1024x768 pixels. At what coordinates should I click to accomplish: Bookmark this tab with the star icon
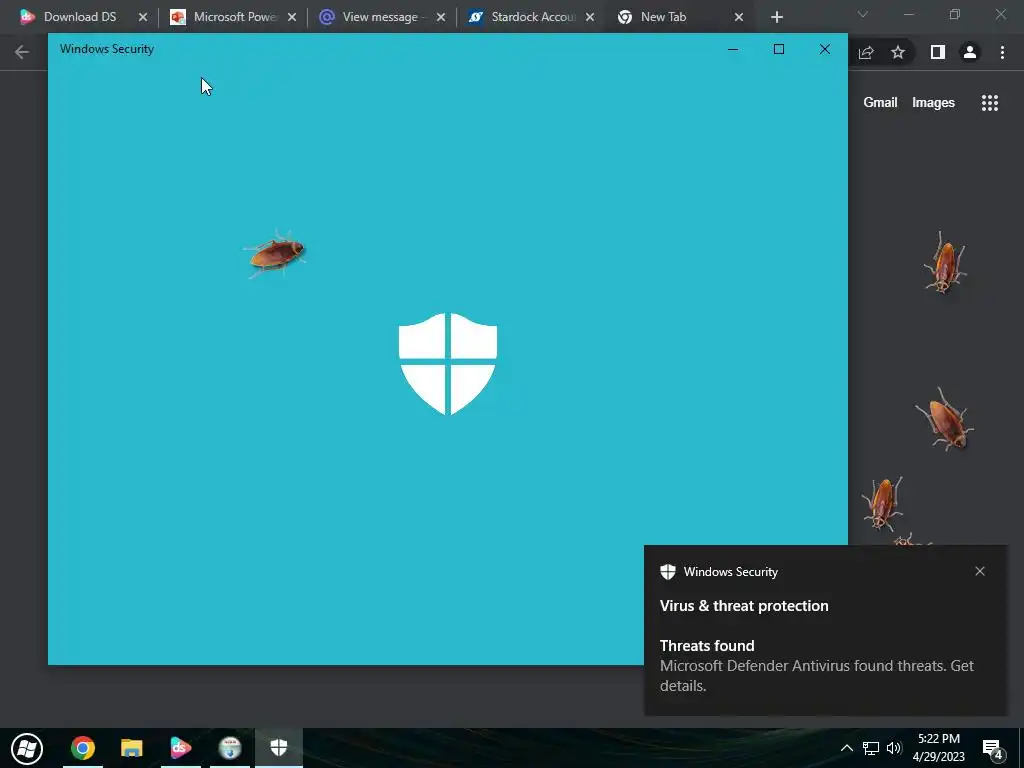(898, 52)
